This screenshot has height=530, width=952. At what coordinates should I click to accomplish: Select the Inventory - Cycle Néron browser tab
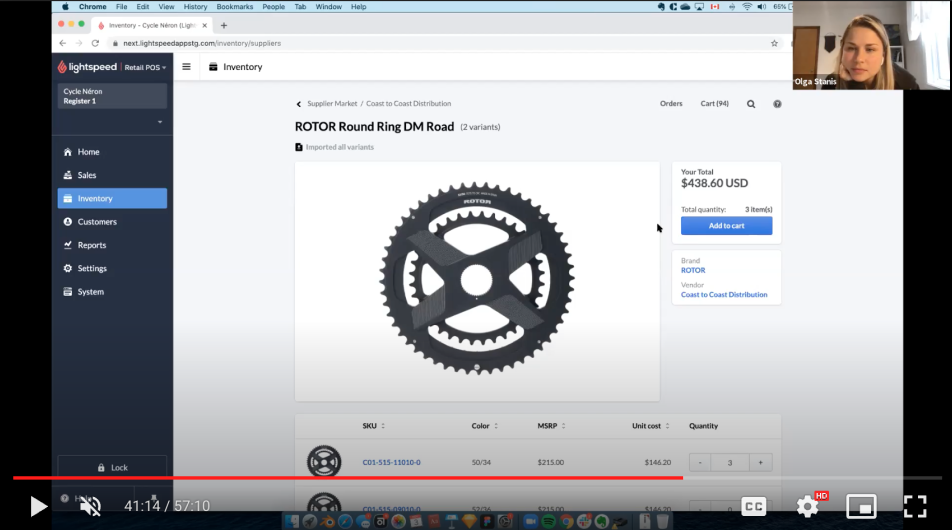point(151,25)
